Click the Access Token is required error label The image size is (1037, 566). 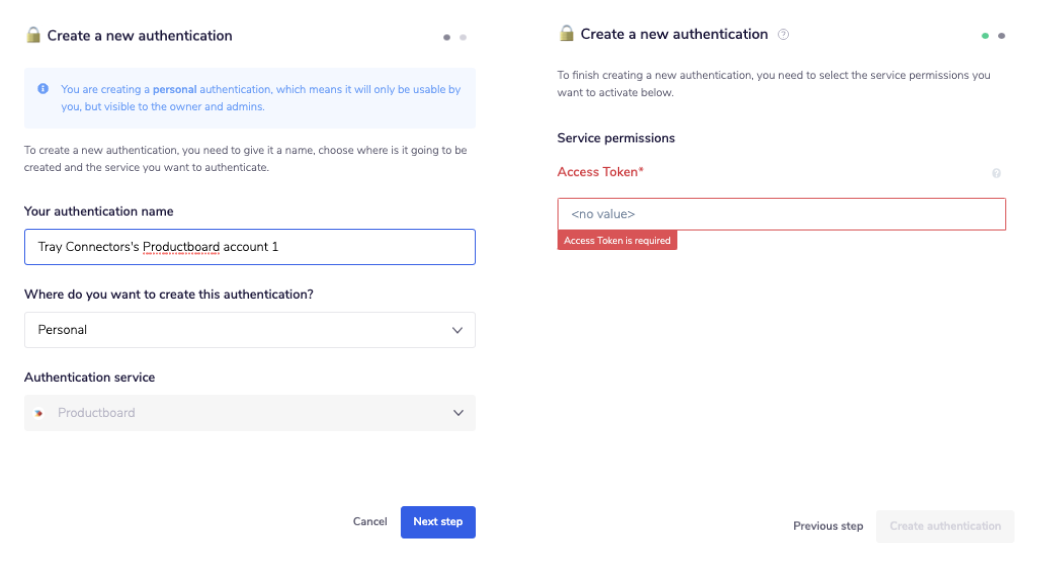617,241
